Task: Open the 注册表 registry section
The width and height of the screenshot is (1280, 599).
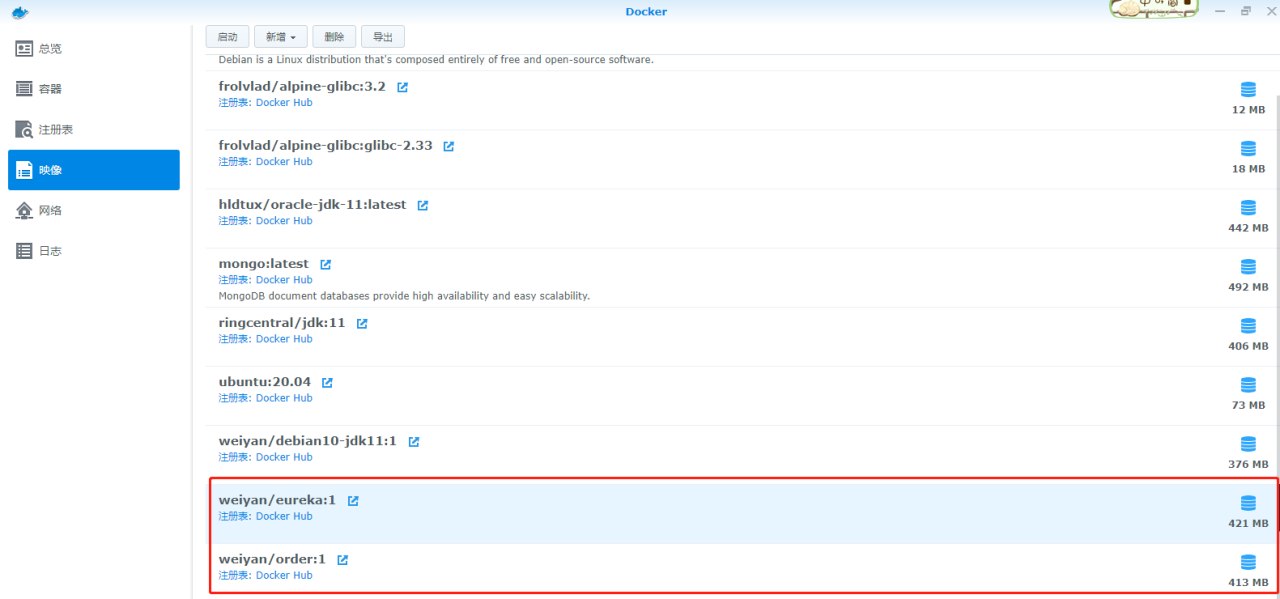Action: coord(94,130)
